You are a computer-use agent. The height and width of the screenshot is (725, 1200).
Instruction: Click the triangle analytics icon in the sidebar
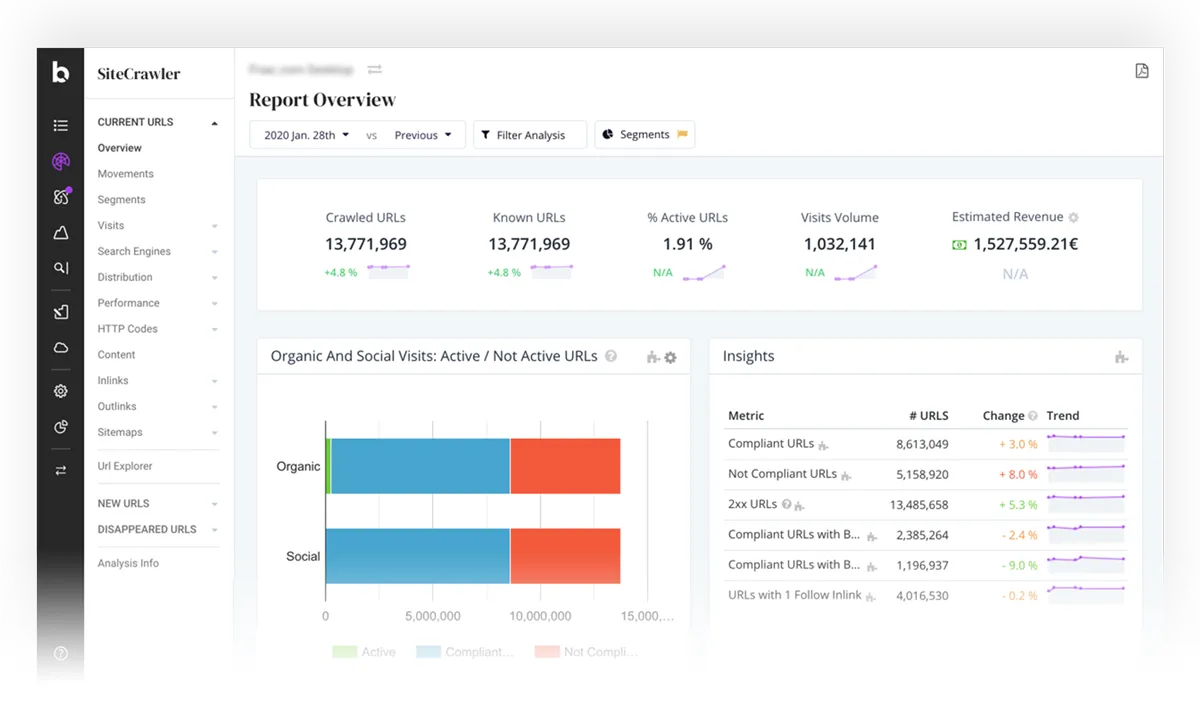[61, 233]
